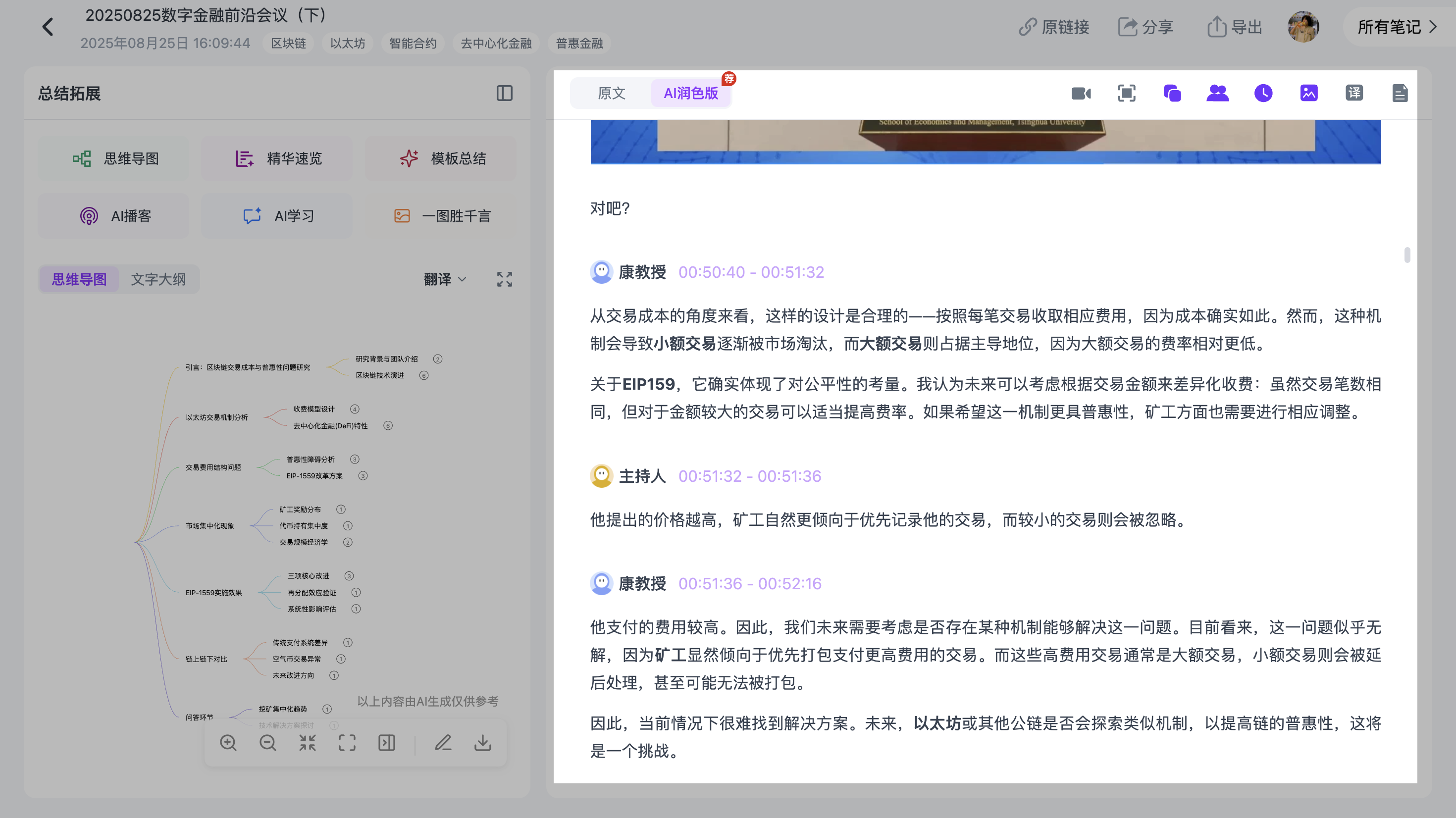Screen dimensions: 1456x818
Task: Switch to 文字大纲 view
Action: coord(158,279)
